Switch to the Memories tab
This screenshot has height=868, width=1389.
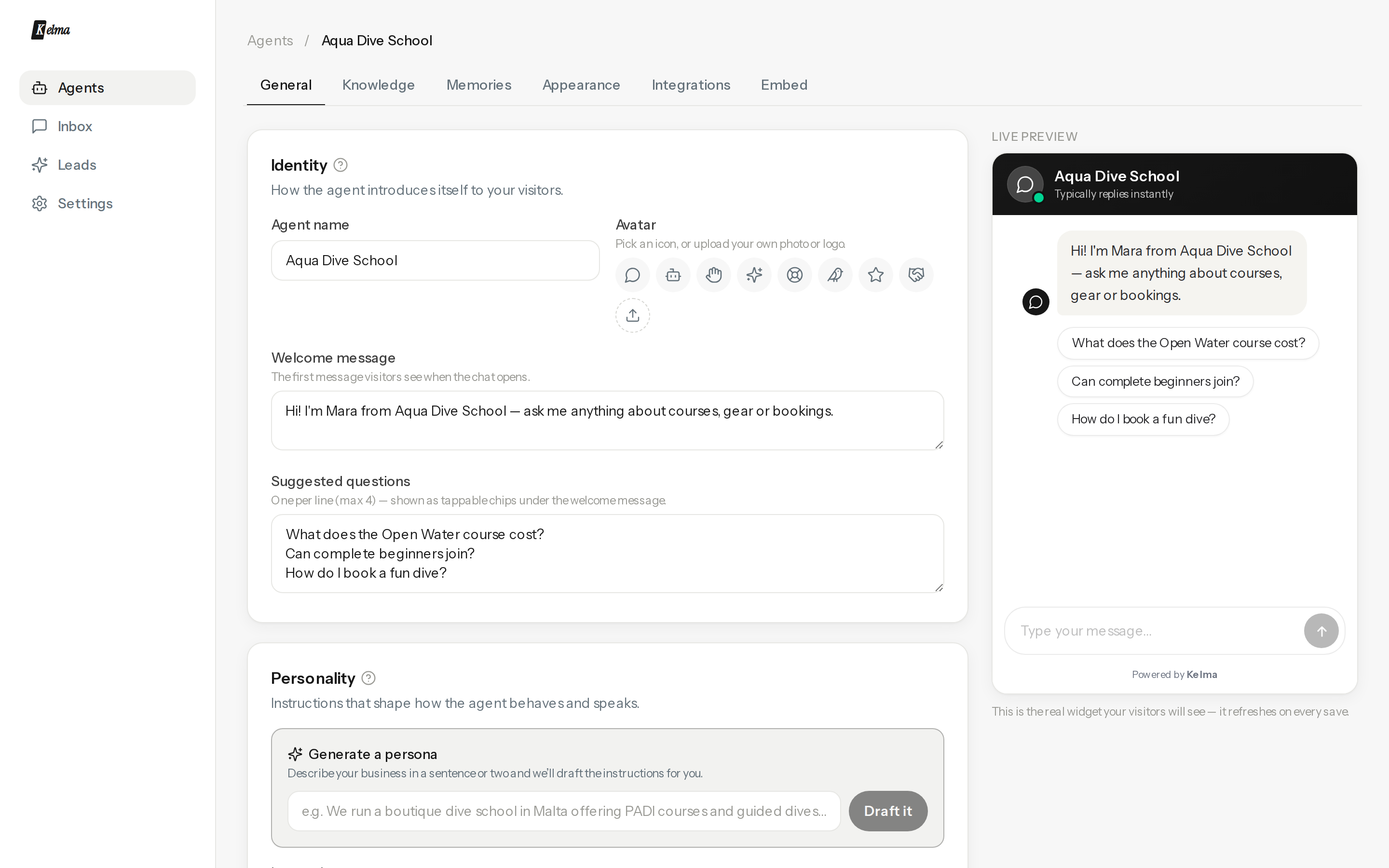(479, 85)
